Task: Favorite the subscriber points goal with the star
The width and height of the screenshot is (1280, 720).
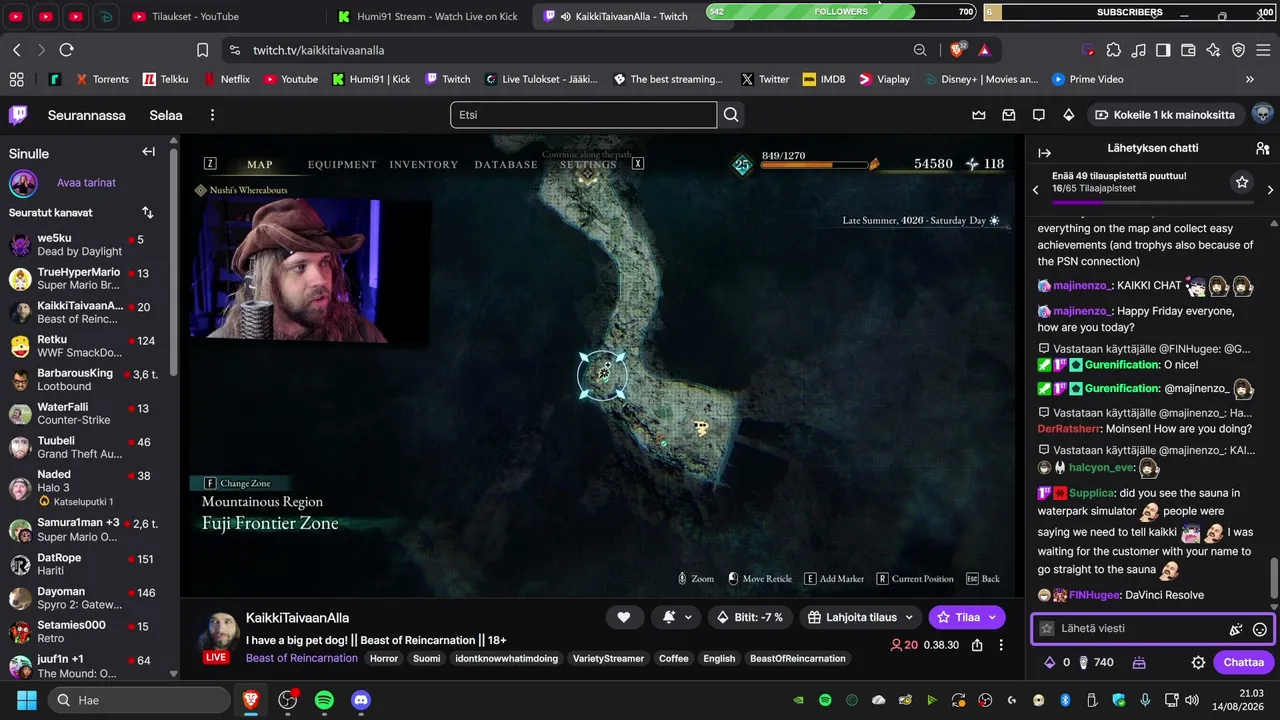Action: [1241, 182]
